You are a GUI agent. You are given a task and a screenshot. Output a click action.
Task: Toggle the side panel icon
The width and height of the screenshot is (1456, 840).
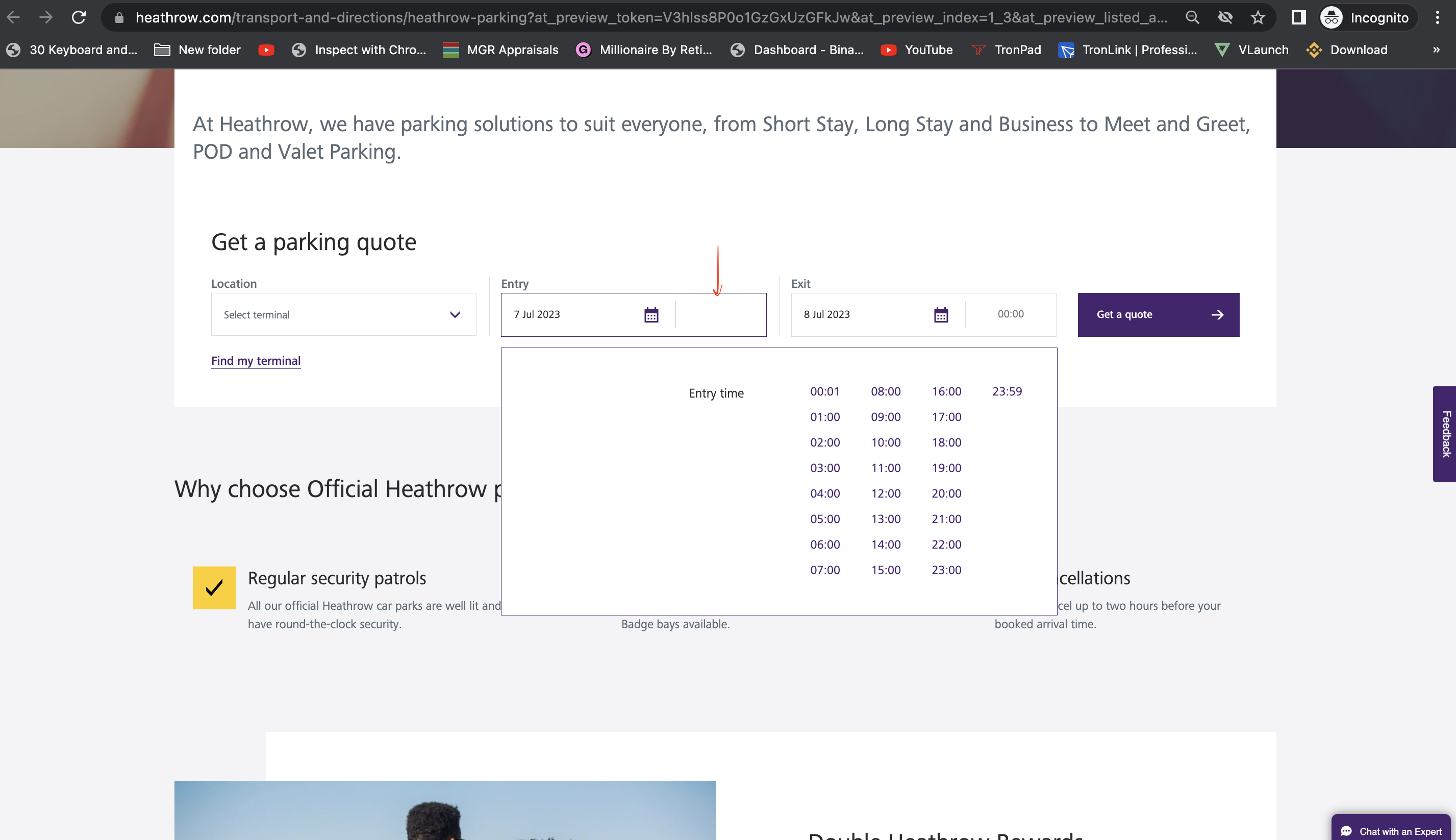(x=1298, y=17)
